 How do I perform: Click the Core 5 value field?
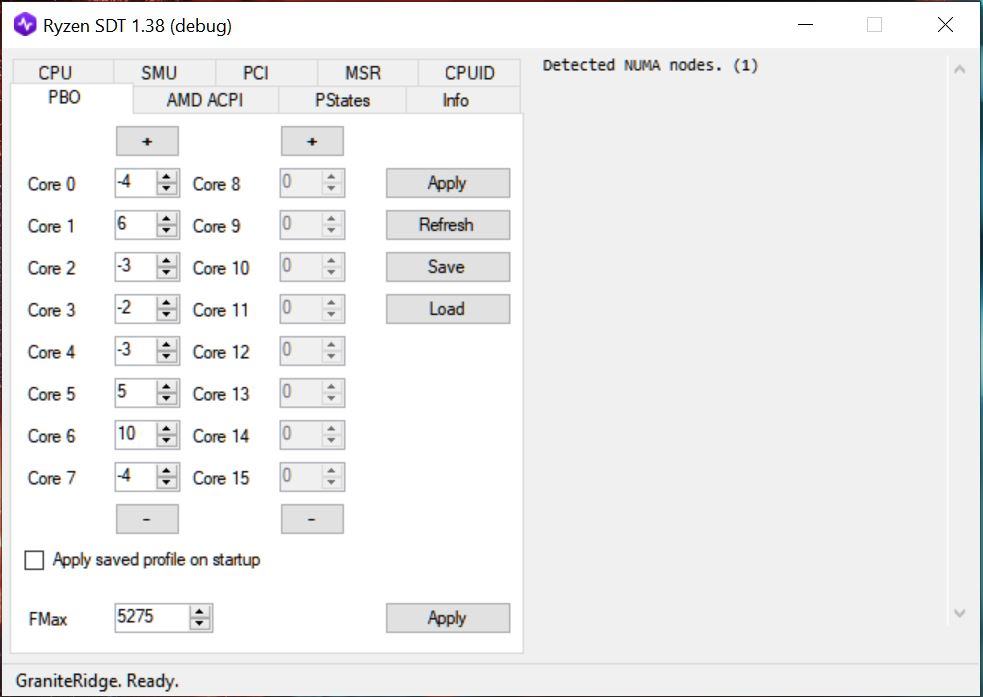[135, 393]
